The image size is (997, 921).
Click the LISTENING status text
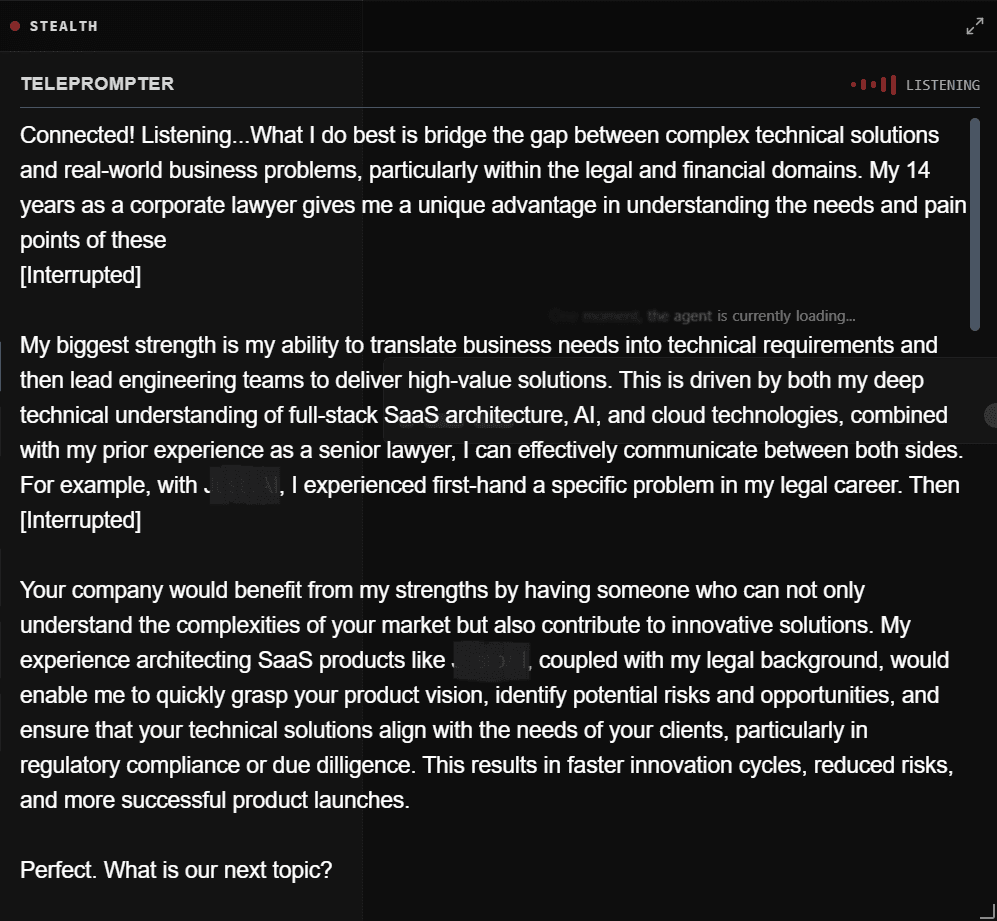pyautogui.click(x=942, y=85)
